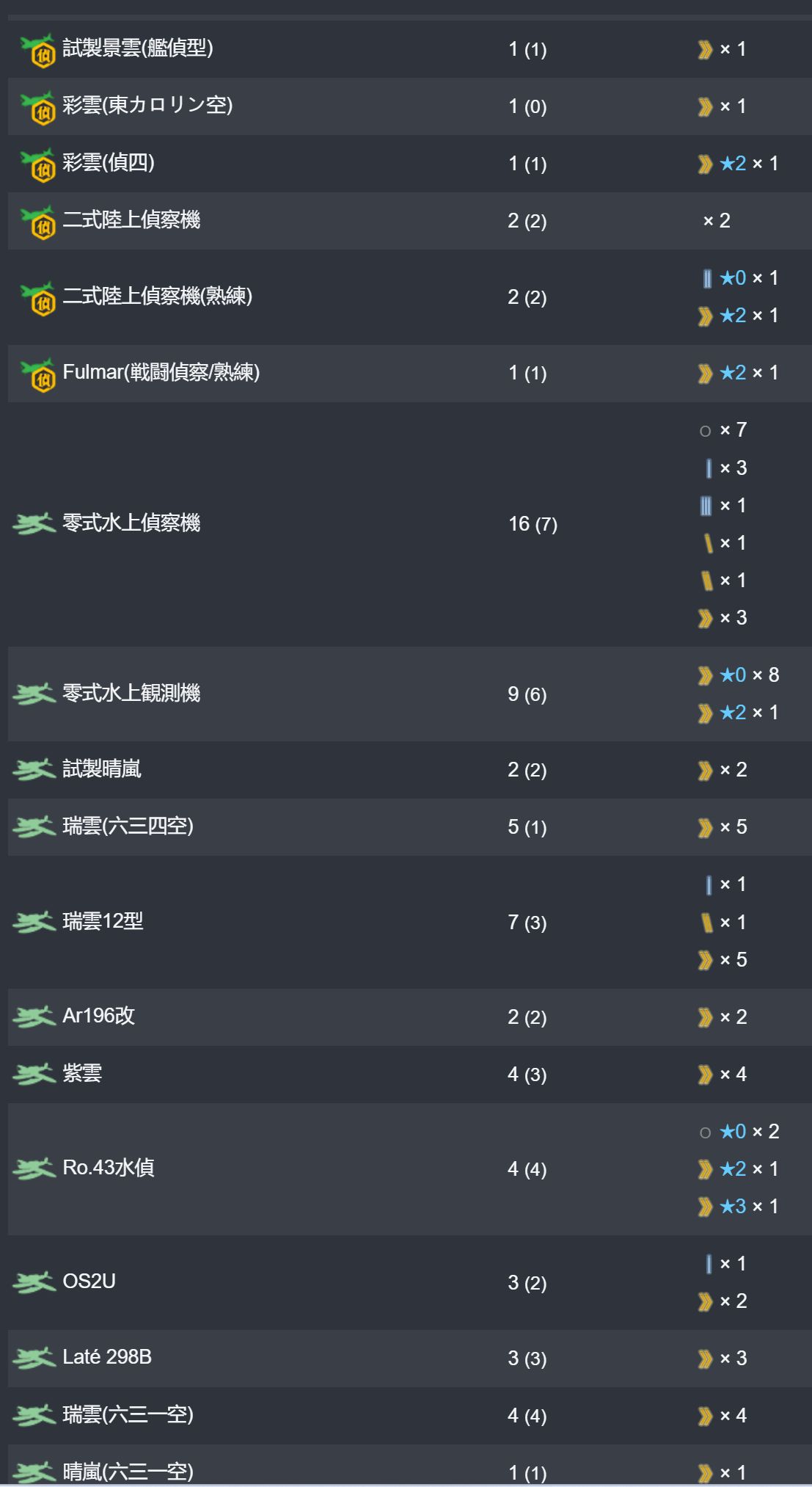Click the icon next to 彩雲(東カロリン空)
812x1487 pixels.
tap(37, 106)
